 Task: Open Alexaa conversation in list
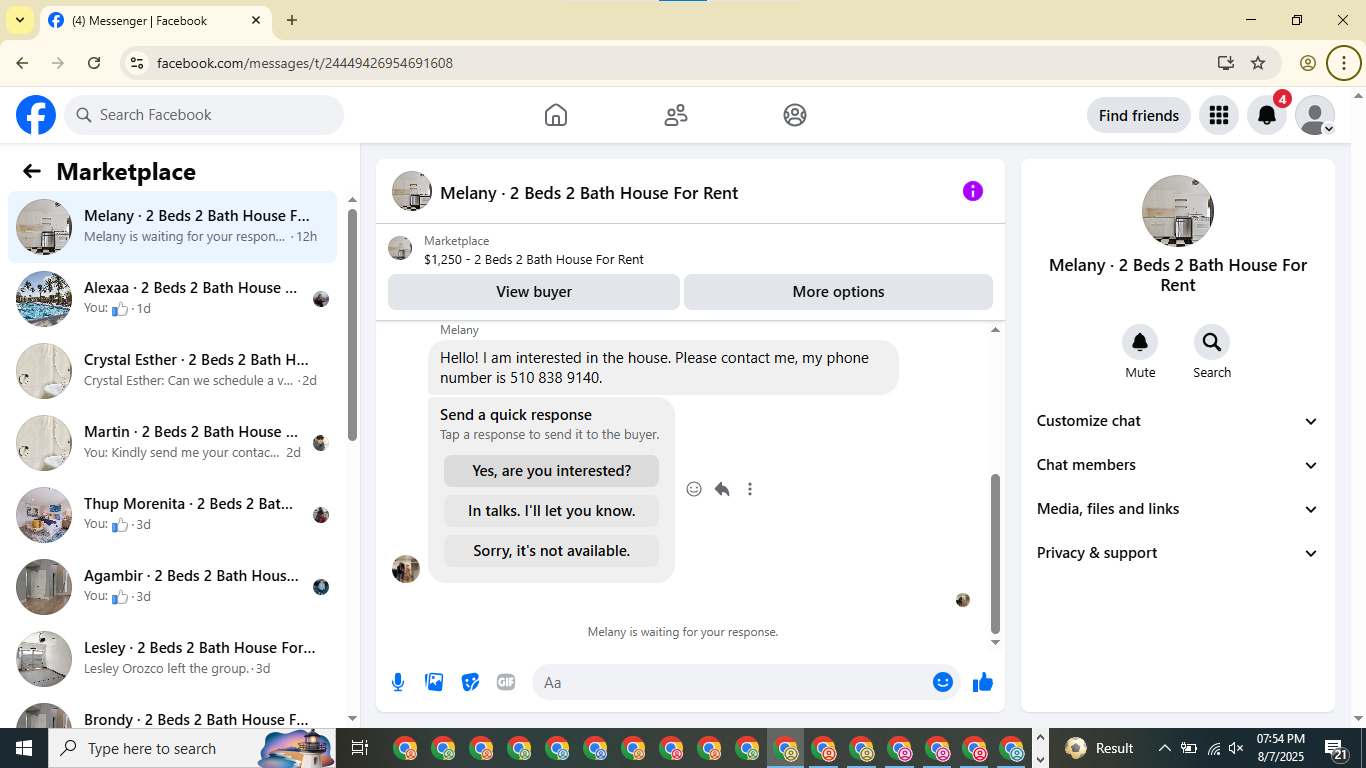coord(173,299)
